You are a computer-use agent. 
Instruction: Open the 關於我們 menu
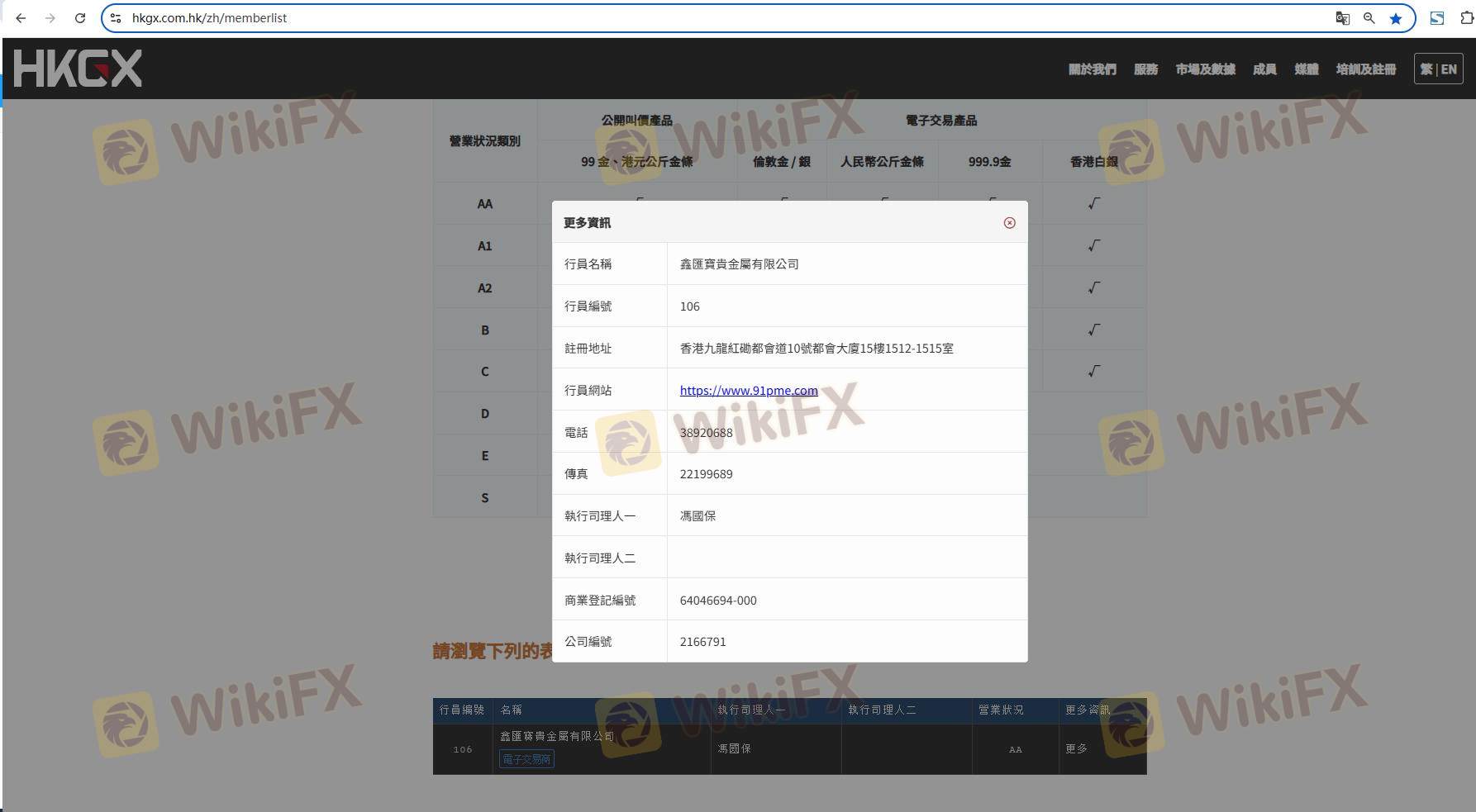click(x=1092, y=69)
